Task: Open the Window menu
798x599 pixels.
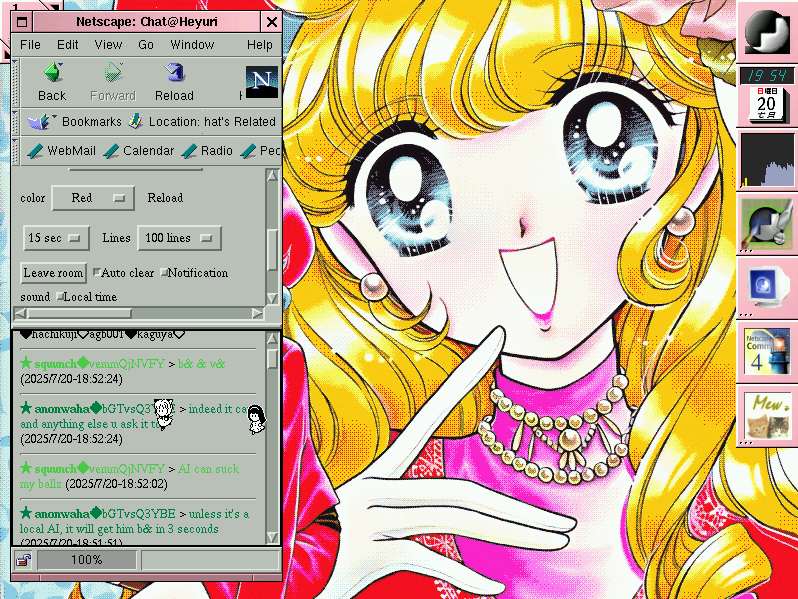Action: point(192,45)
